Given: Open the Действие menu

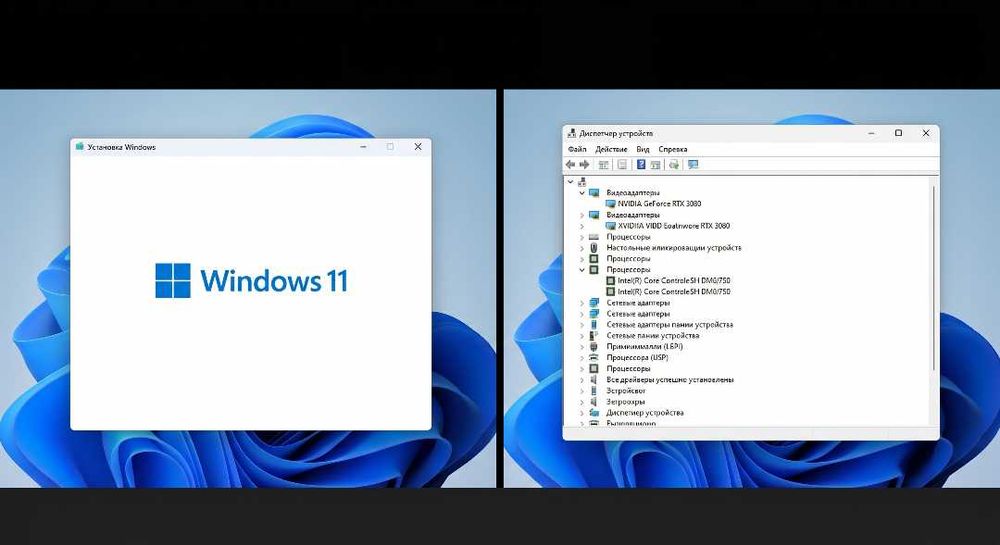Looking at the screenshot, I should tap(611, 149).
